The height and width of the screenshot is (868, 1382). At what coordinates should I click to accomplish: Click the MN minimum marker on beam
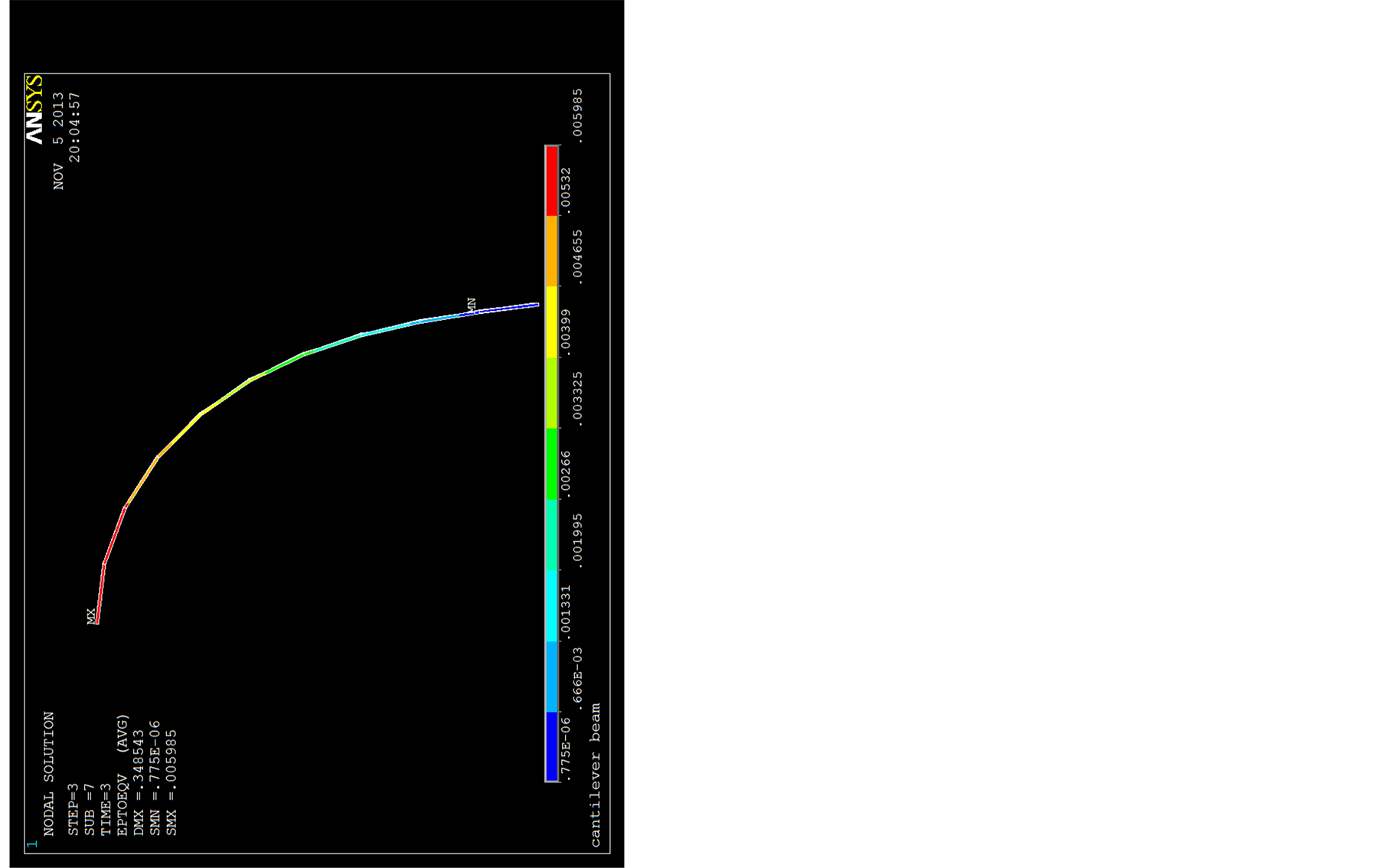click(x=472, y=305)
